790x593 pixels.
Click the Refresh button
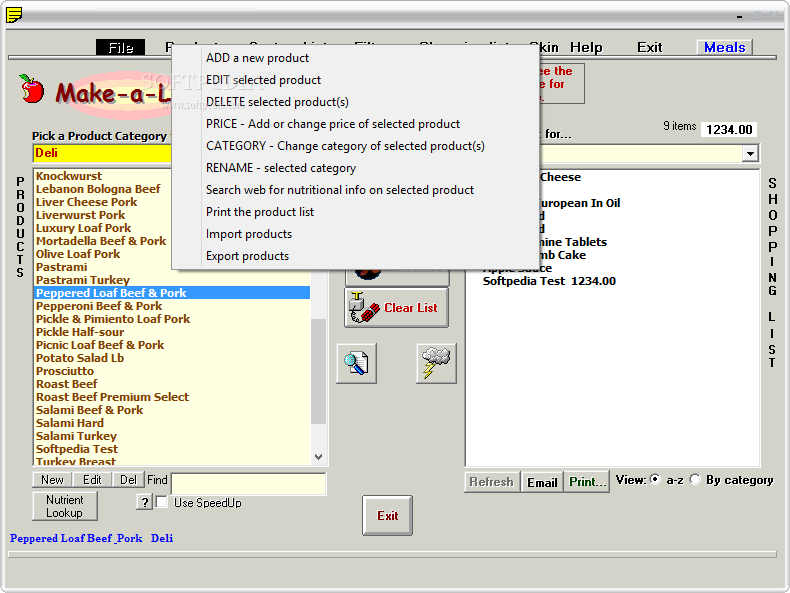(x=491, y=482)
